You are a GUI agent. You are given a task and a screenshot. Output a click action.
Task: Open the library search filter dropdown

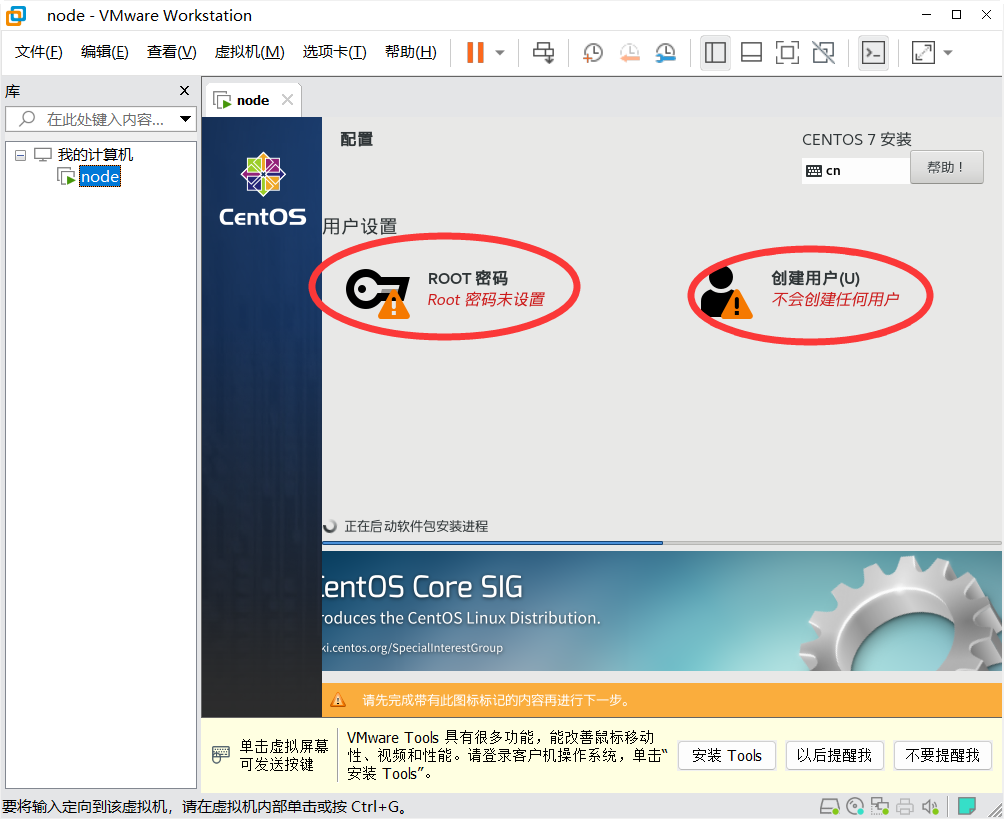coord(185,119)
